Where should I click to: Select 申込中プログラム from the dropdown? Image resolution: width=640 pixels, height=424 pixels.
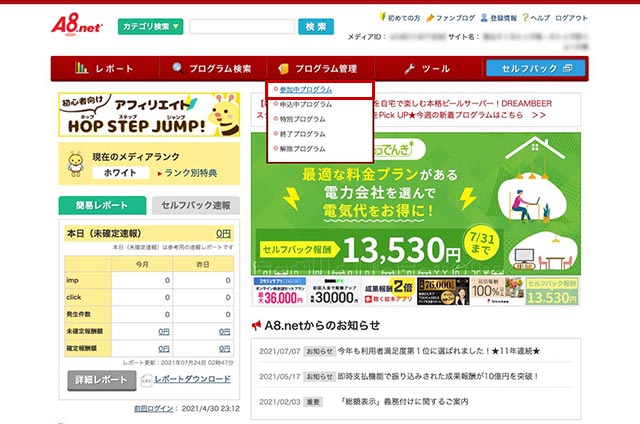click(x=305, y=104)
